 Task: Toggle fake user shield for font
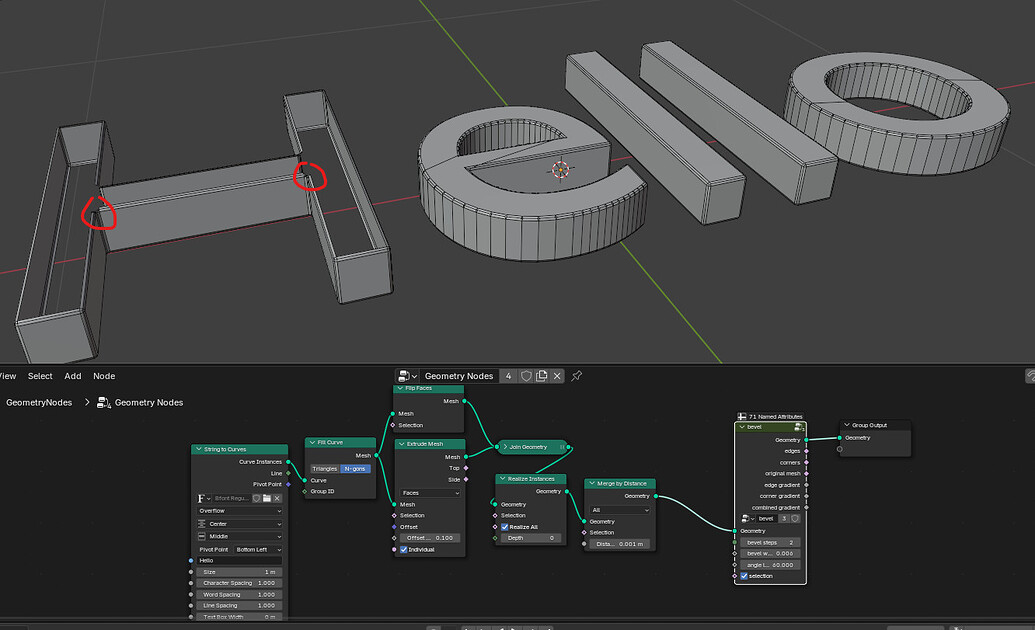click(x=257, y=499)
